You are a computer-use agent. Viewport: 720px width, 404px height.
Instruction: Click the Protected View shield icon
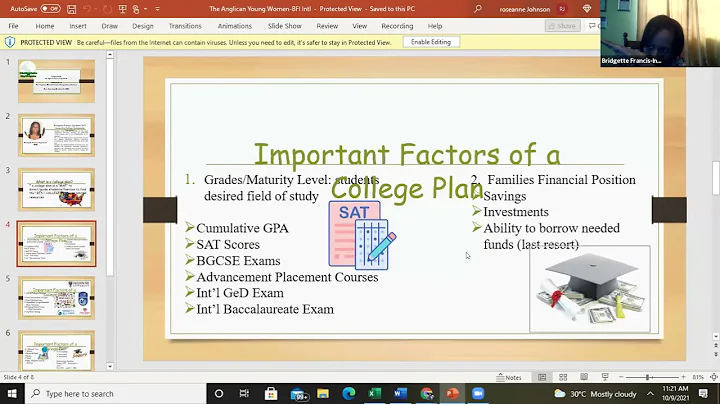click(x=10, y=42)
